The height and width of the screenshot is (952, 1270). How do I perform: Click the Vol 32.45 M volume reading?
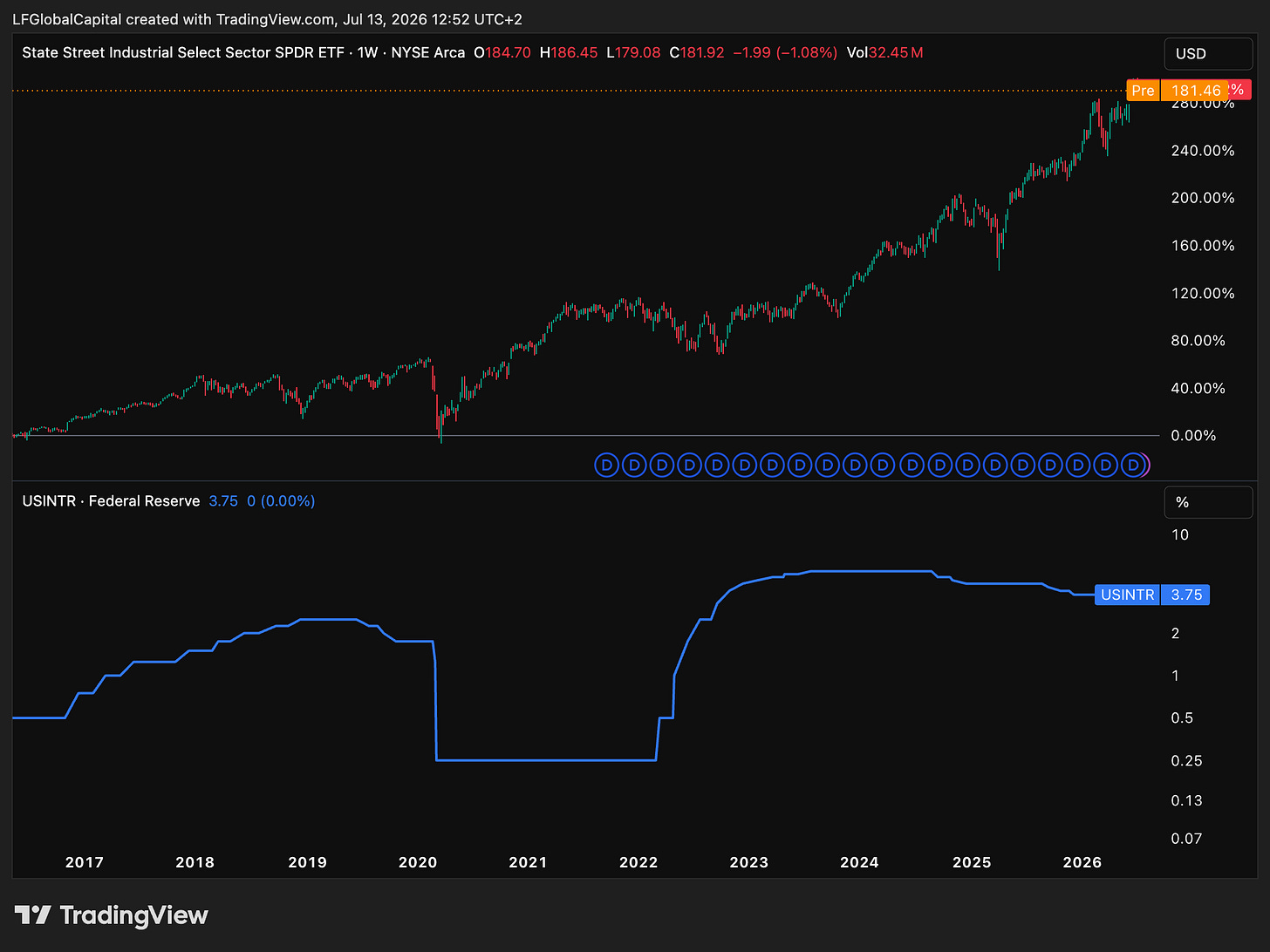(x=884, y=52)
